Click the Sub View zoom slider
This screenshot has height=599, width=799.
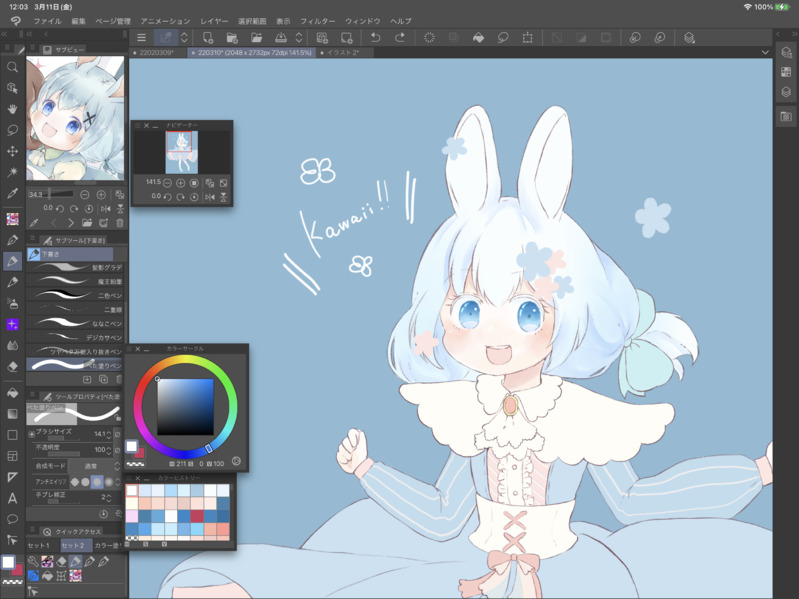point(61,194)
